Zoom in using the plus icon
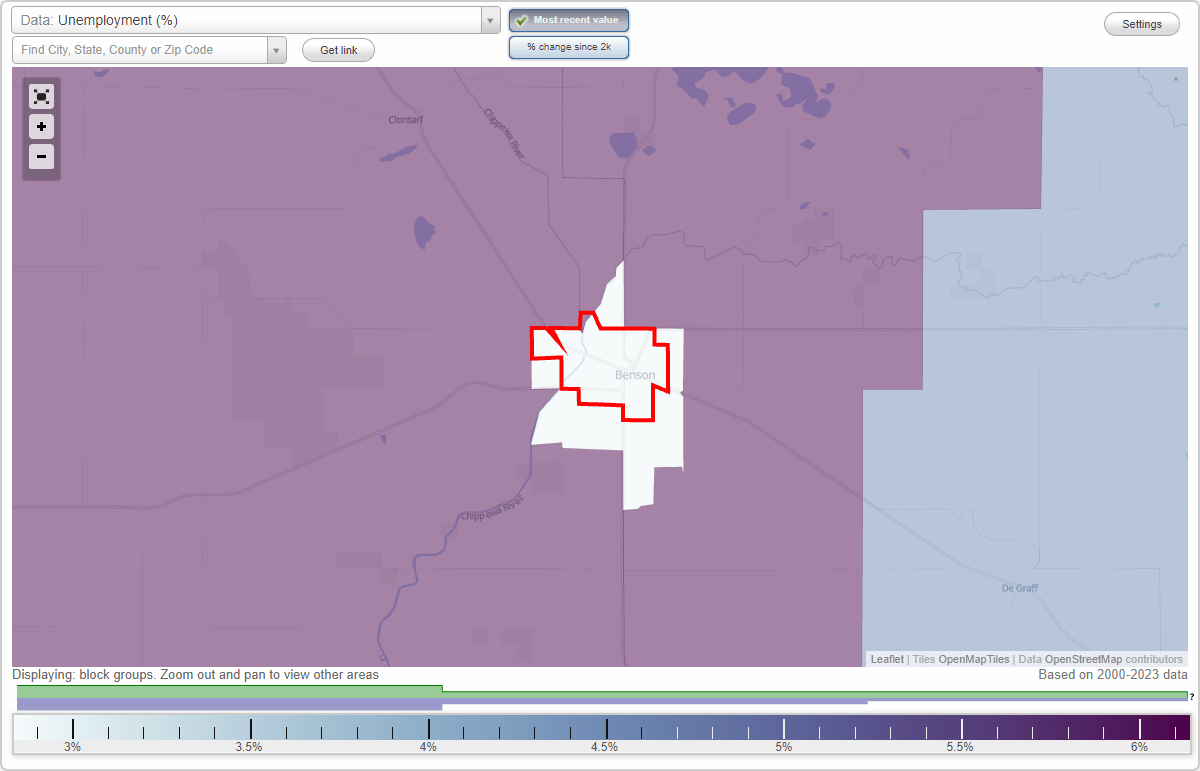The width and height of the screenshot is (1200, 771). click(x=41, y=127)
